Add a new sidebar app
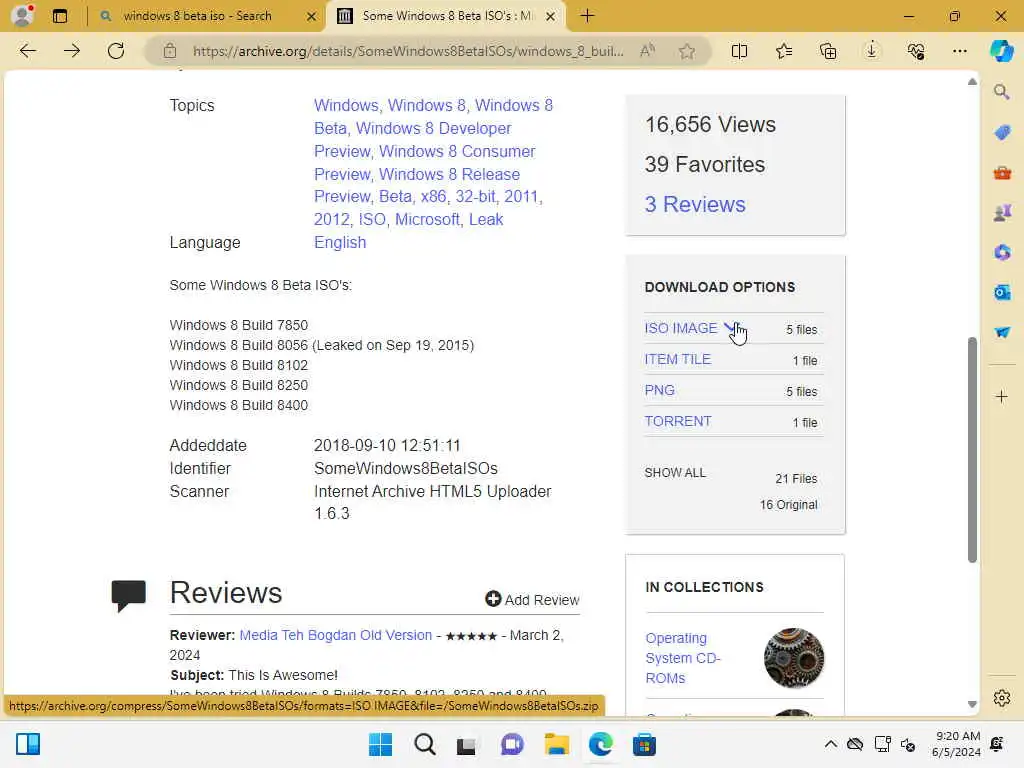Image resolution: width=1024 pixels, height=768 pixels. click(x=1002, y=396)
